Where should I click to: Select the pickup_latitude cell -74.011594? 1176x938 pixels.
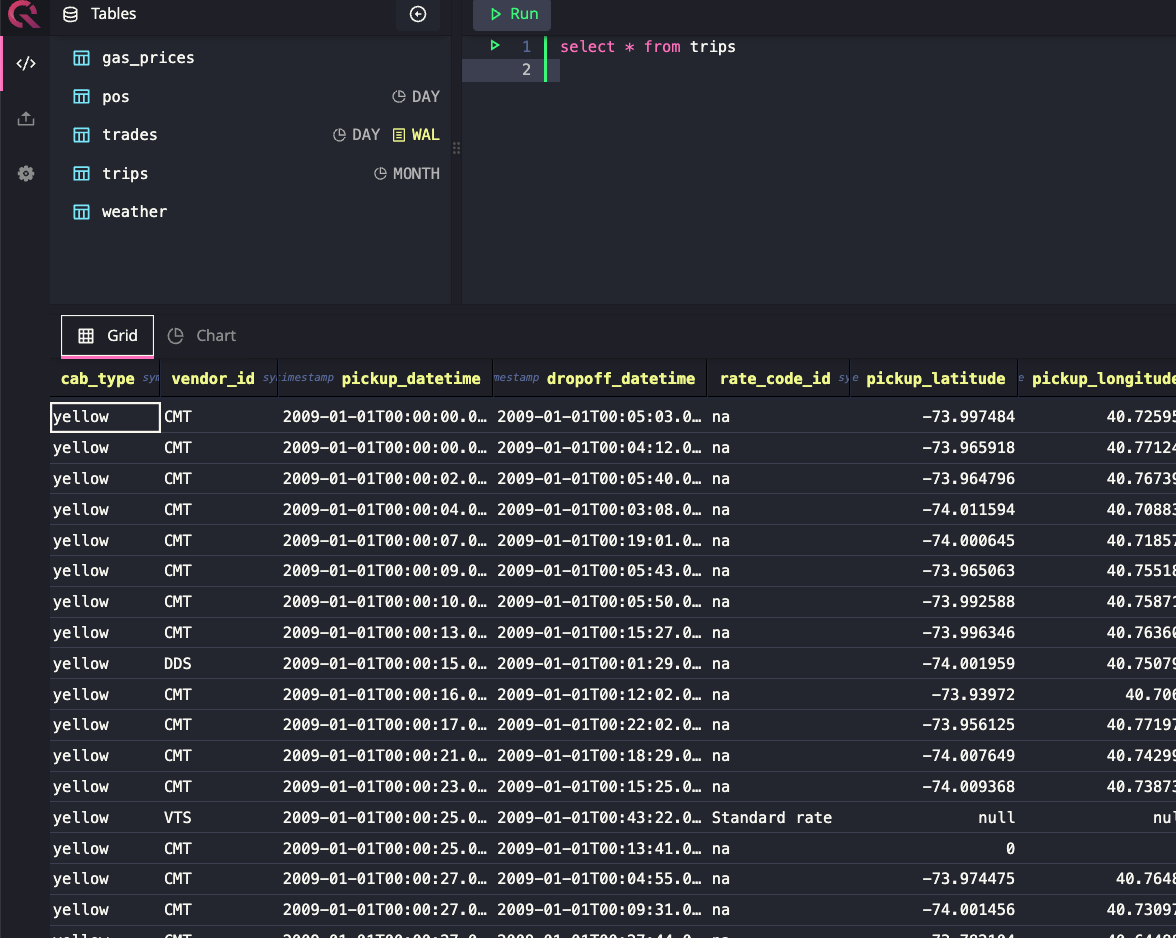pos(933,510)
